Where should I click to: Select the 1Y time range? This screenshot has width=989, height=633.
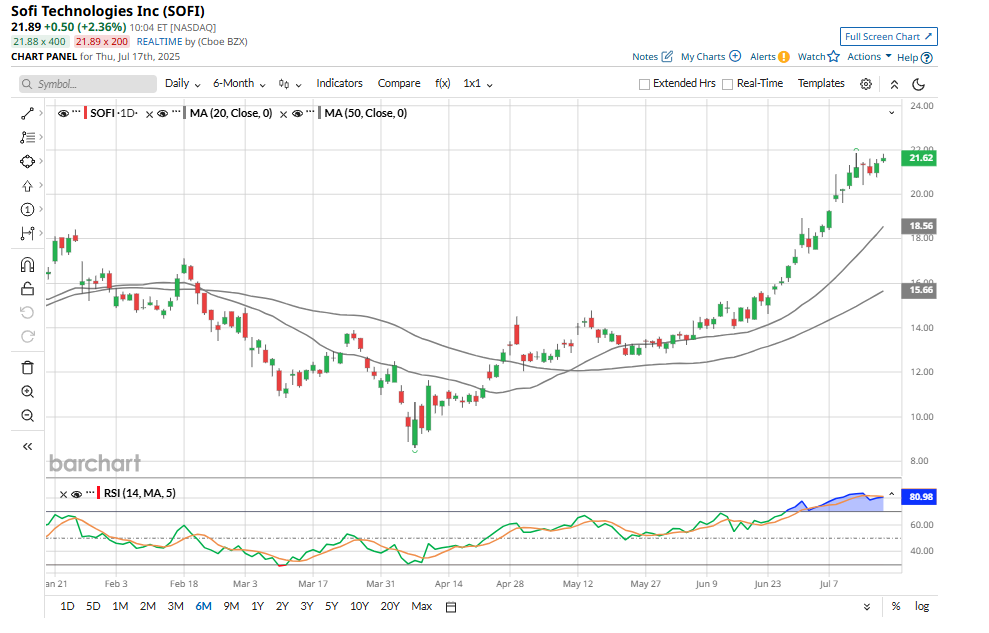point(257,606)
